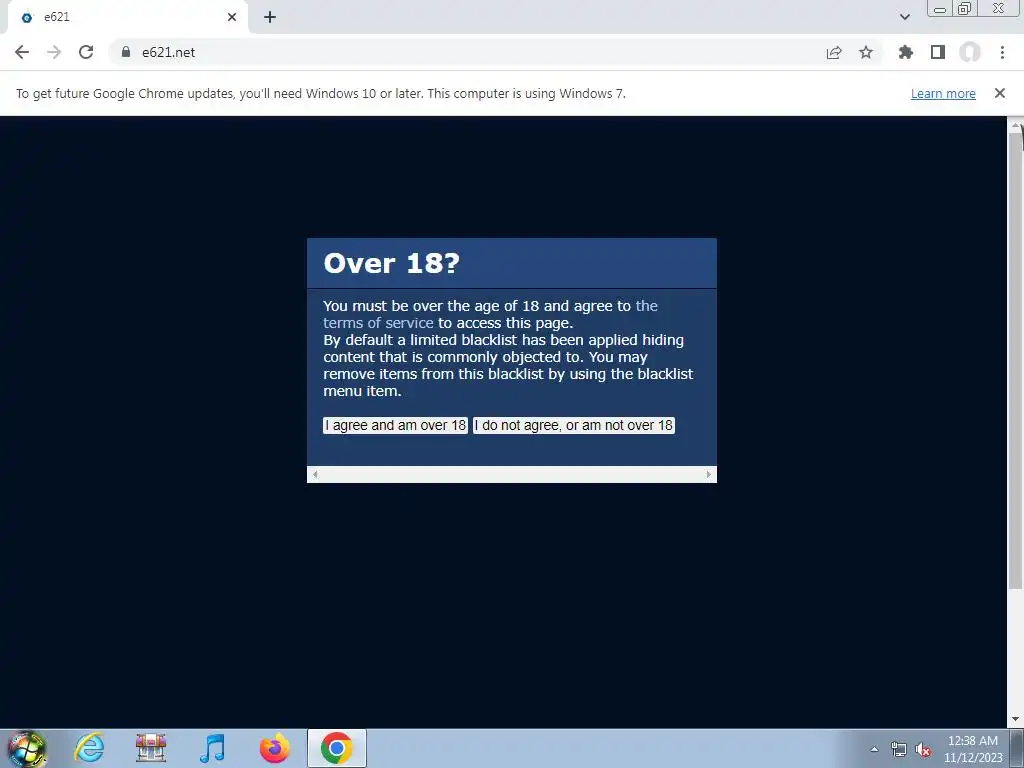
Task: Close the e621 tab
Action: click(x=232, y=17)
